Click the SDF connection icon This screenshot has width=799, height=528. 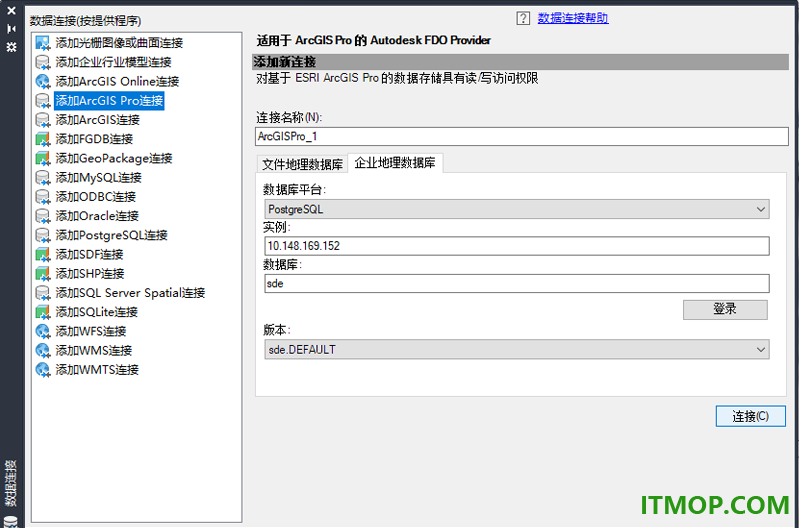[x=43, y=254]
